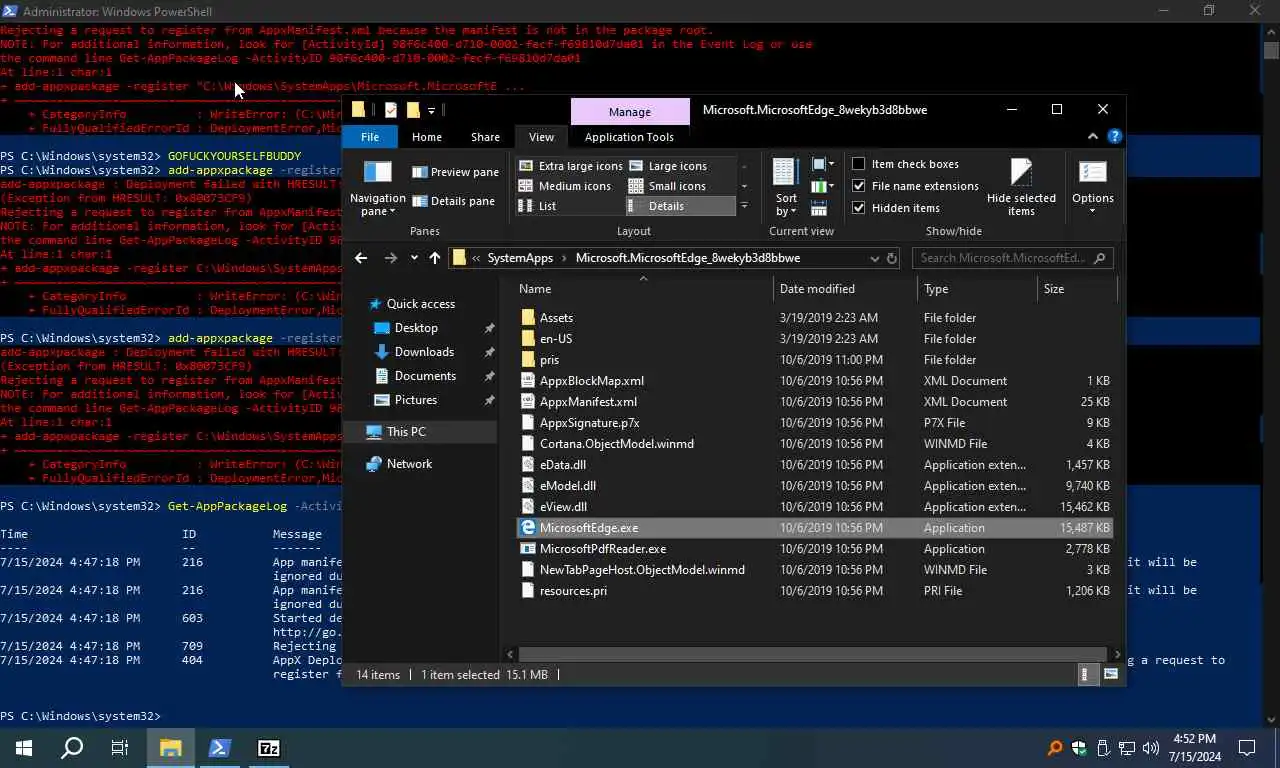Open the Windows Start menu
The image size is (1280, 768).
[x=24, y=748]
